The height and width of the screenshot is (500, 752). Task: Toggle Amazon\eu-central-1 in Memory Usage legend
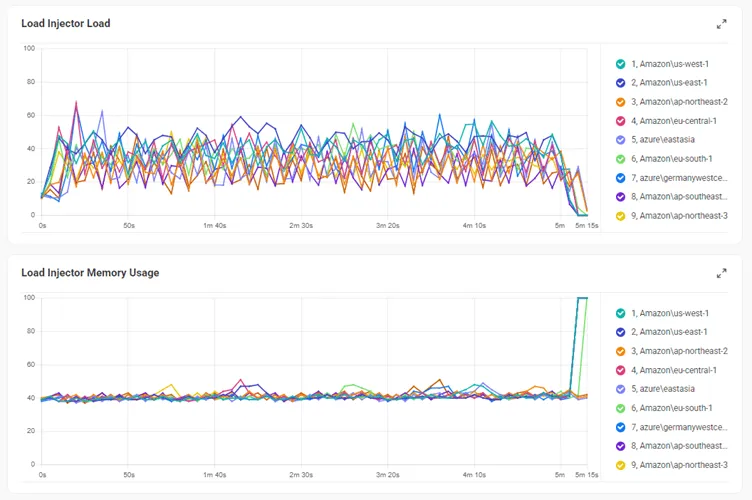(621, 370)
